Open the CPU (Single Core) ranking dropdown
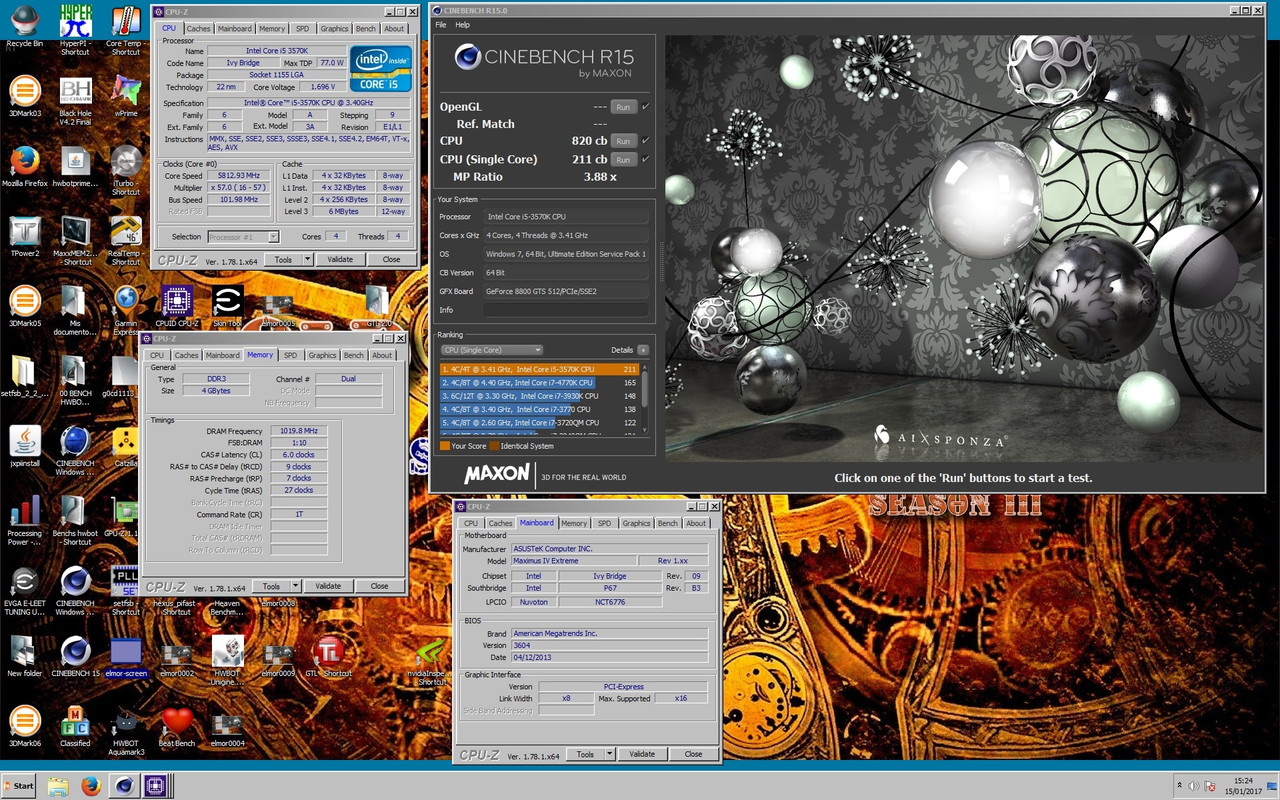 point(492,350)
